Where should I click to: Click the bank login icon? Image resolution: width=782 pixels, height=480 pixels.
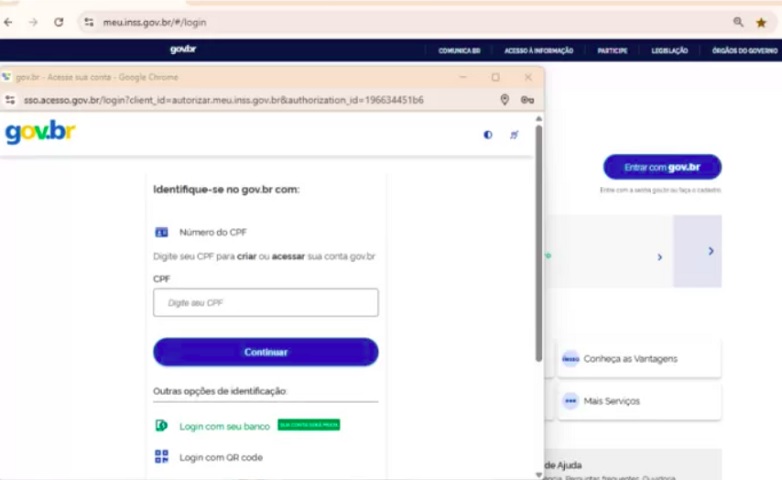click(161, 426)
